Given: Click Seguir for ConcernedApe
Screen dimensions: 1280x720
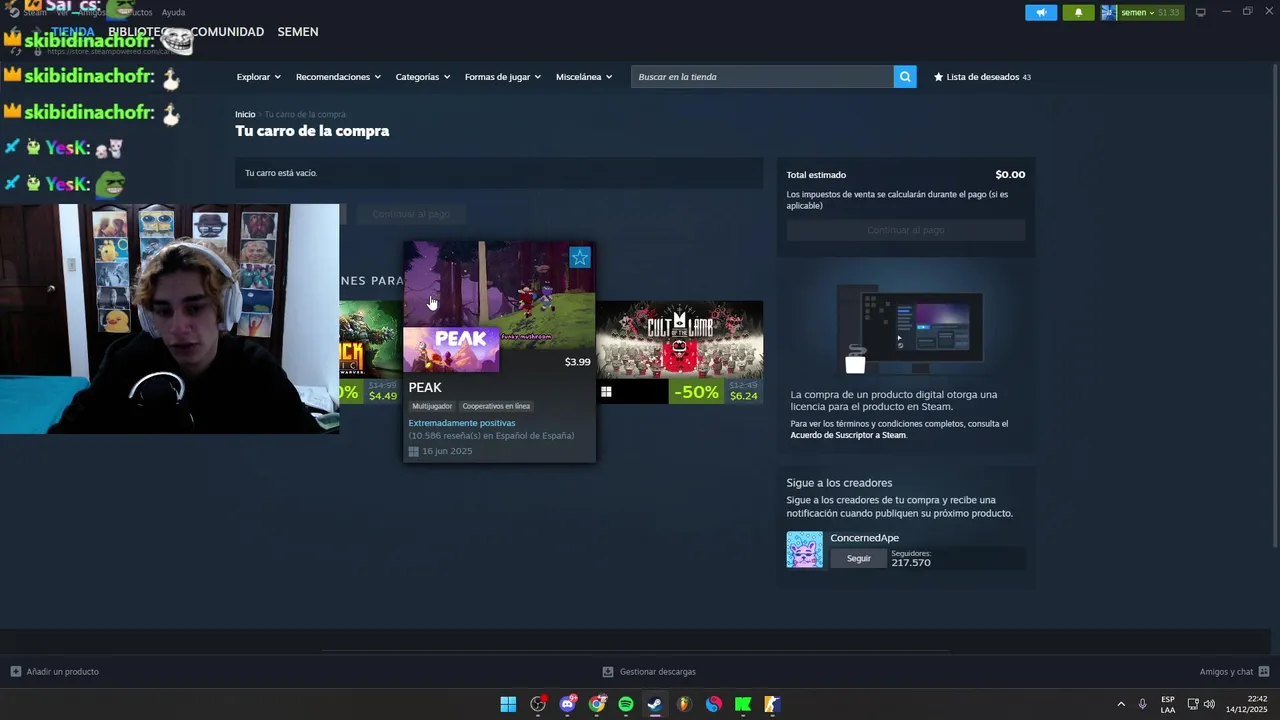Looking at the screenshot, I should [x=859, y=558].
